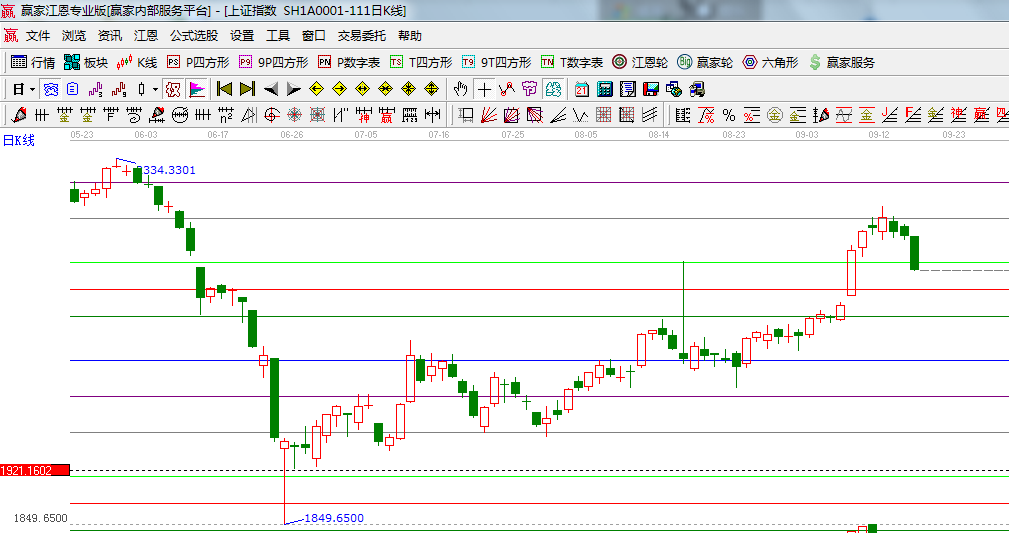Open the 交易委托 menu

(361, 35)
